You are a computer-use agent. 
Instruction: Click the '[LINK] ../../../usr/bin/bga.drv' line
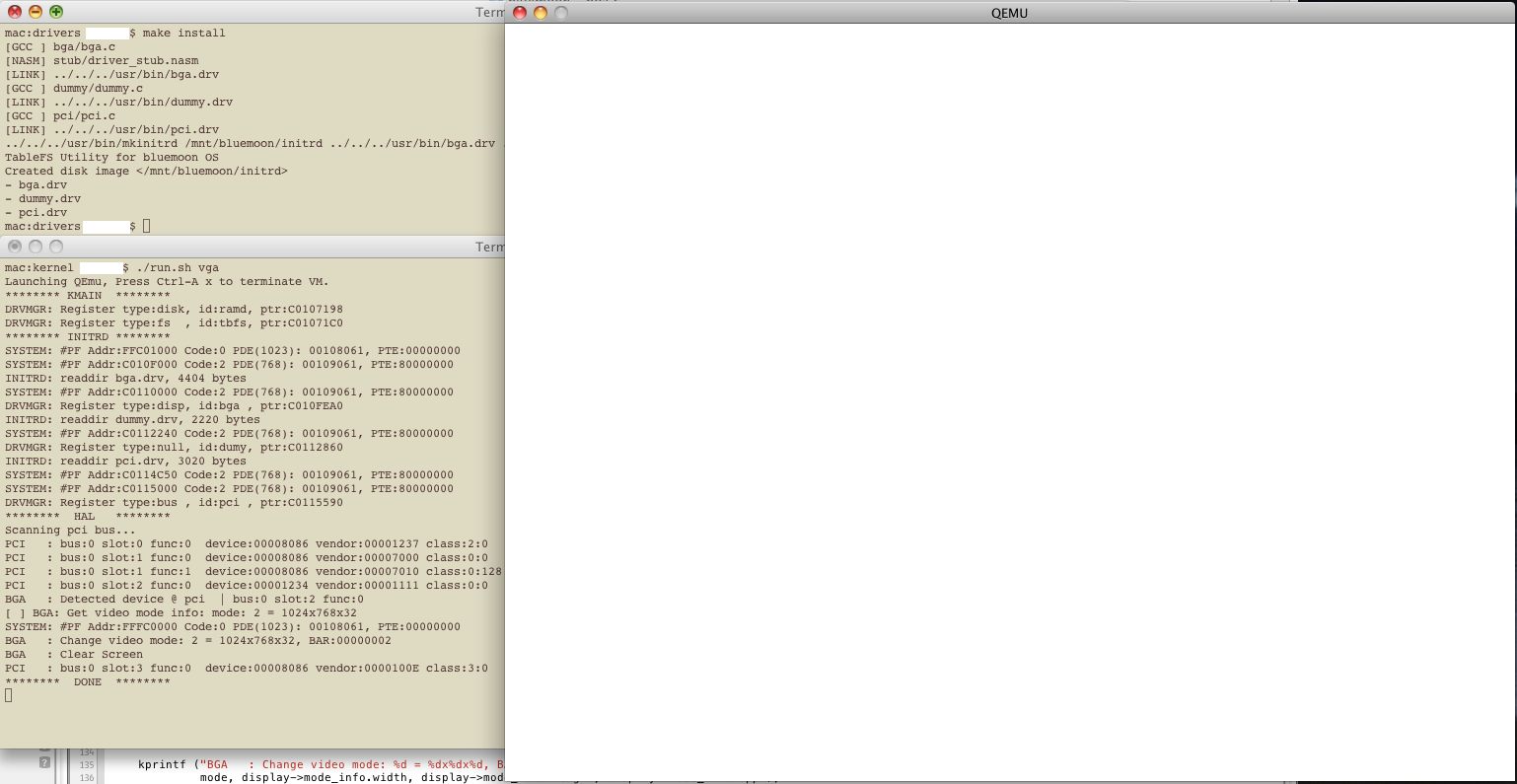112,74
